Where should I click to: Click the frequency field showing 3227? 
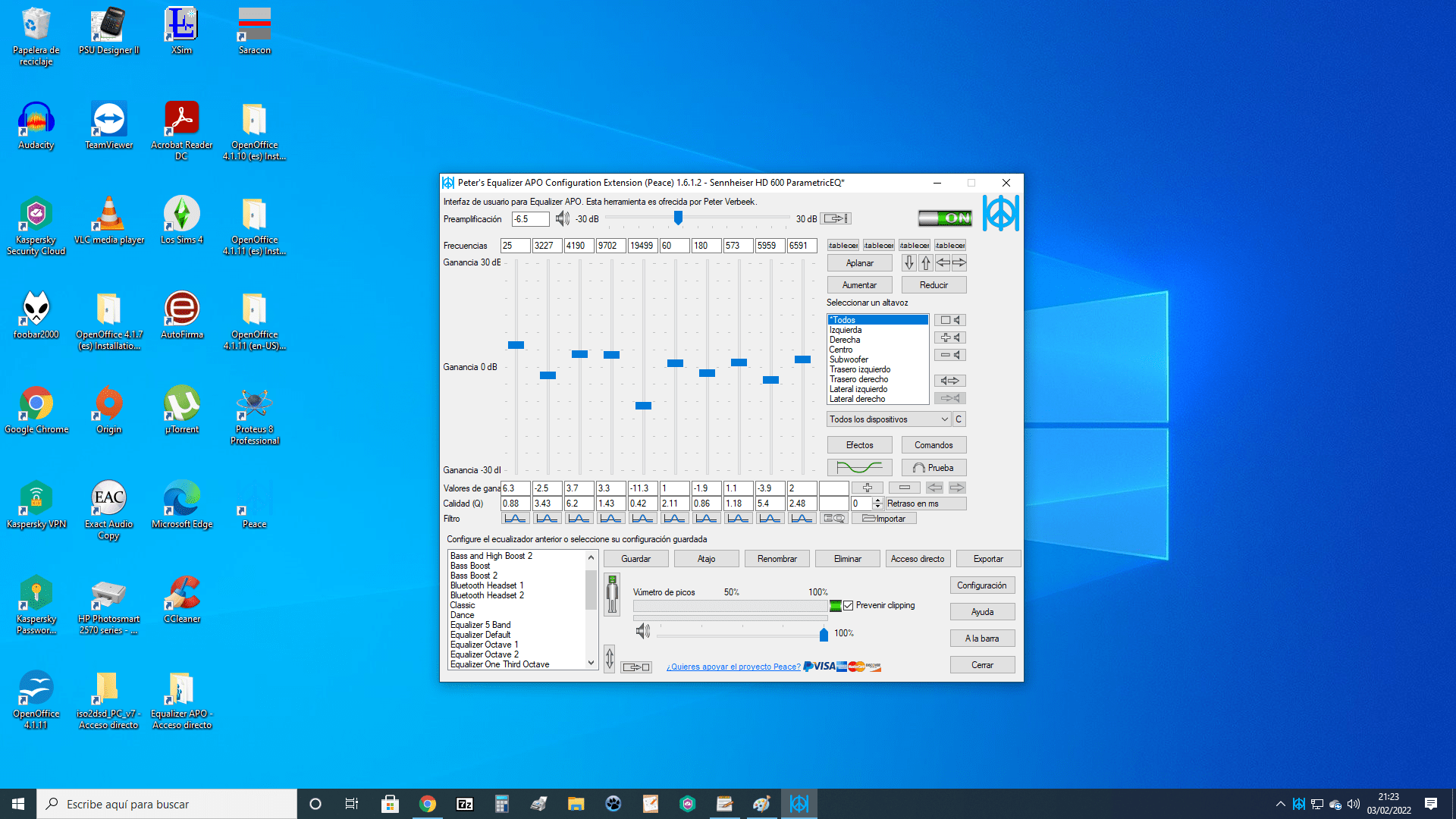point(548,246)
